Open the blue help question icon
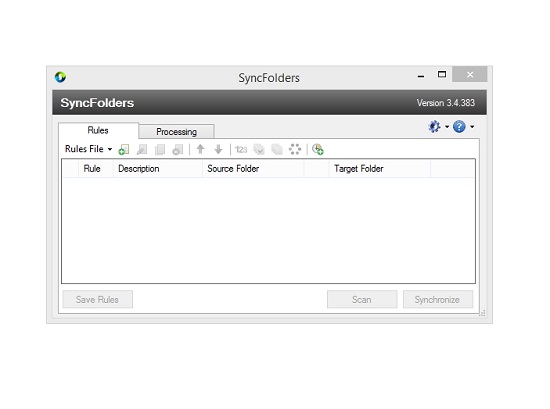The image size is (550, 409). click(459, 126)
